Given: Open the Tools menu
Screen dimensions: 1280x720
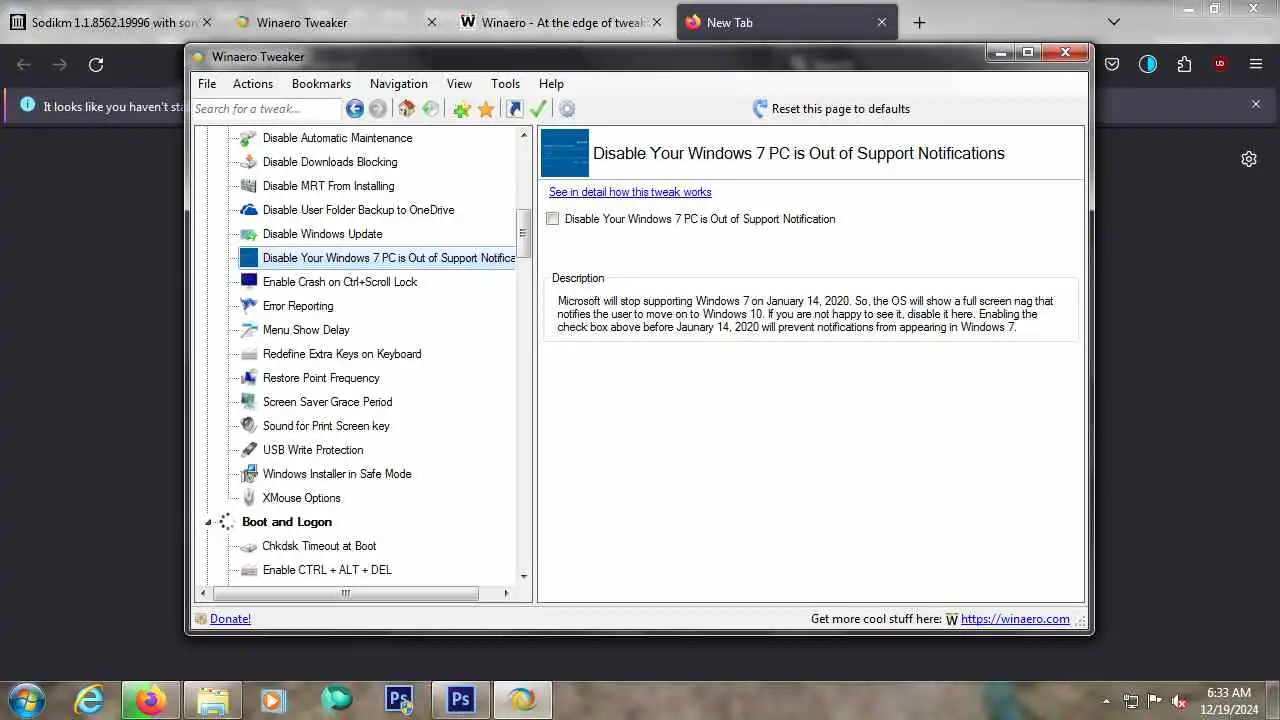Looking at the screenshot, I should pyautogui.click(x=505, y=84).
